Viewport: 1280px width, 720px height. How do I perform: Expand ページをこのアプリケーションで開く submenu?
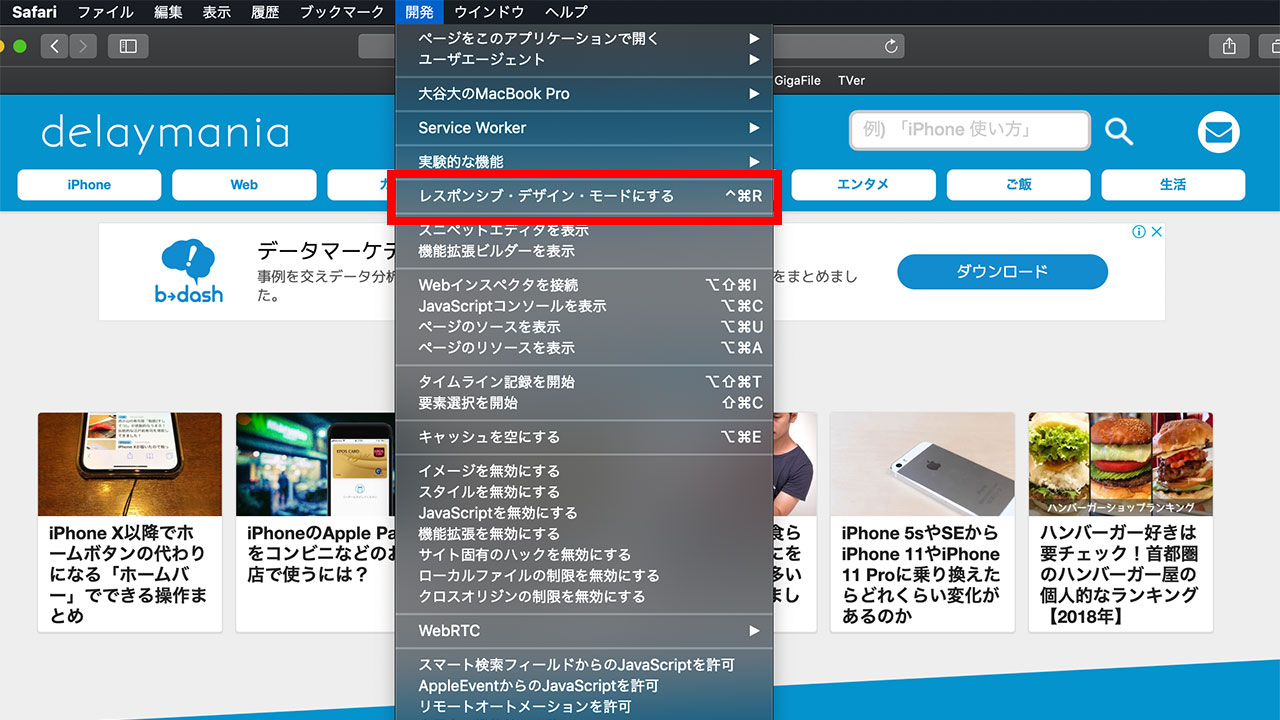click(584, 38)
